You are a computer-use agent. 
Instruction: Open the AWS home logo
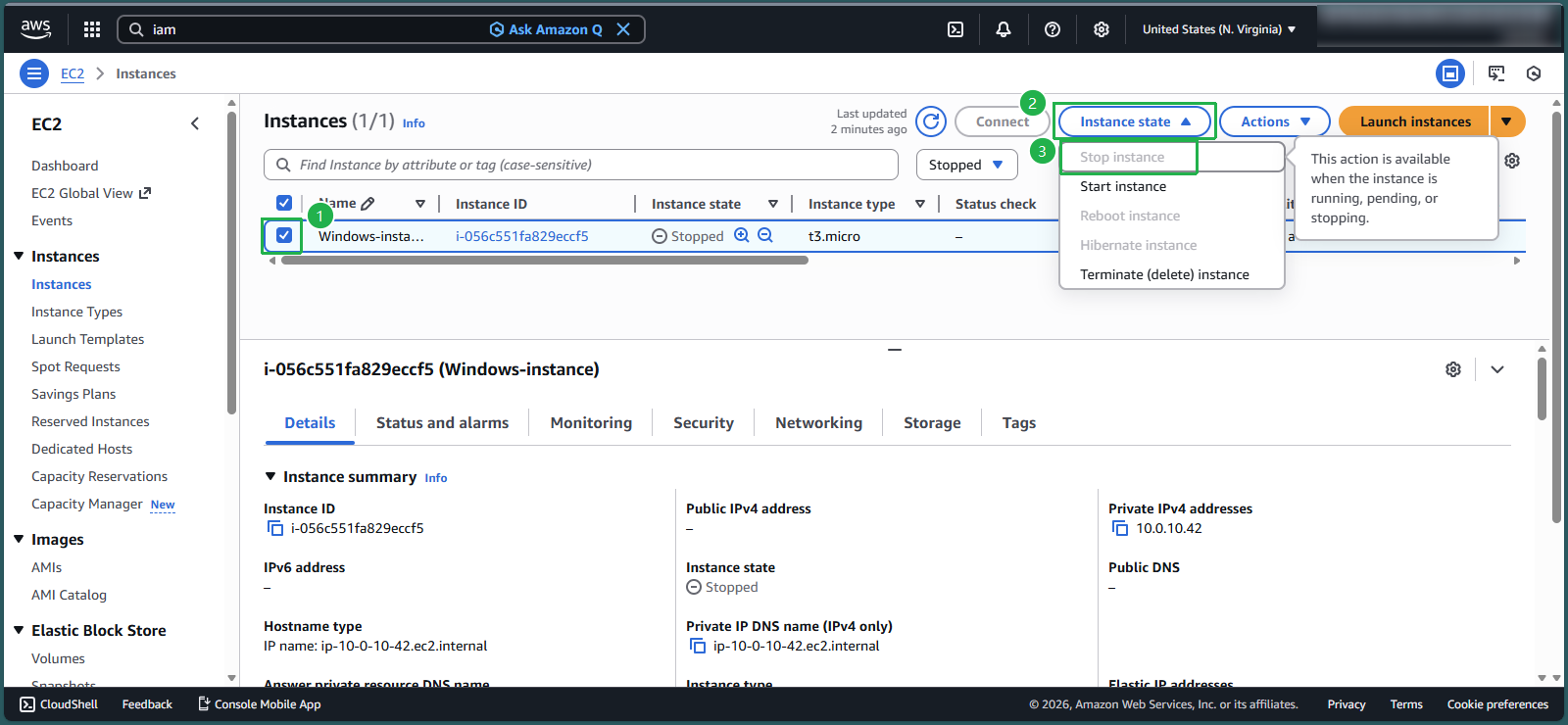click(36, 29)
